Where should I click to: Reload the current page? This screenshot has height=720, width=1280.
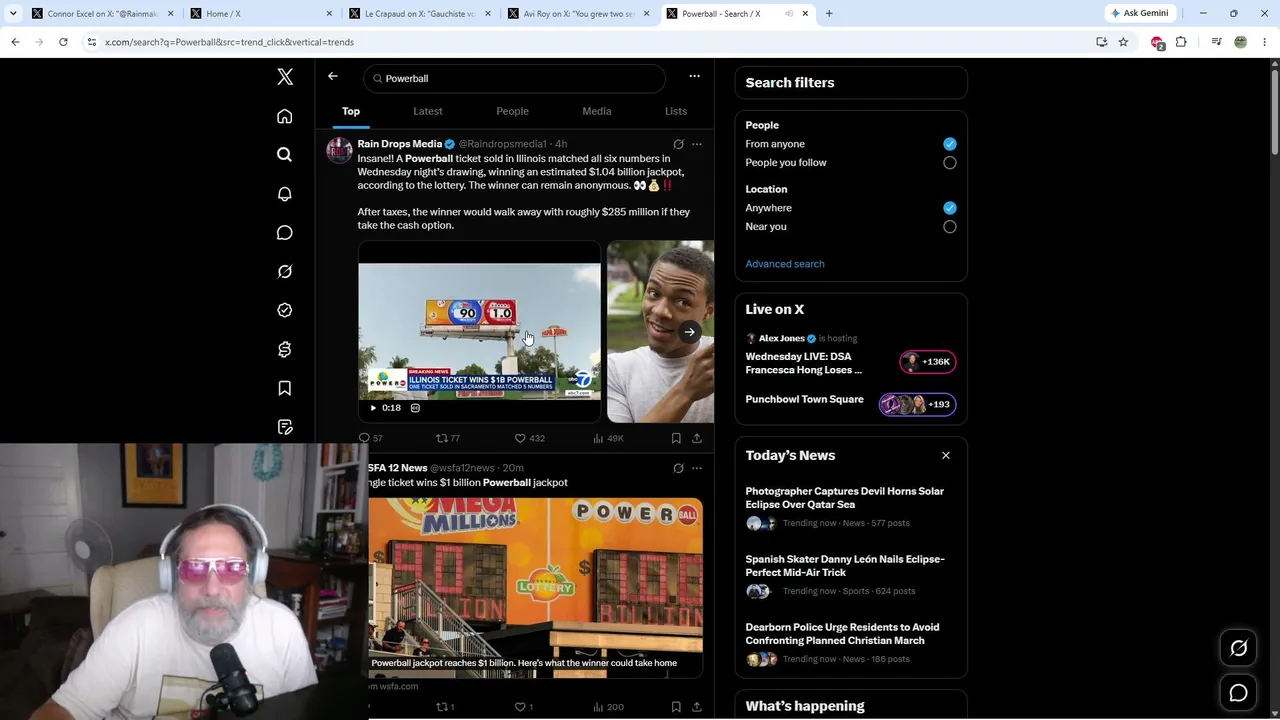point(63,42)
